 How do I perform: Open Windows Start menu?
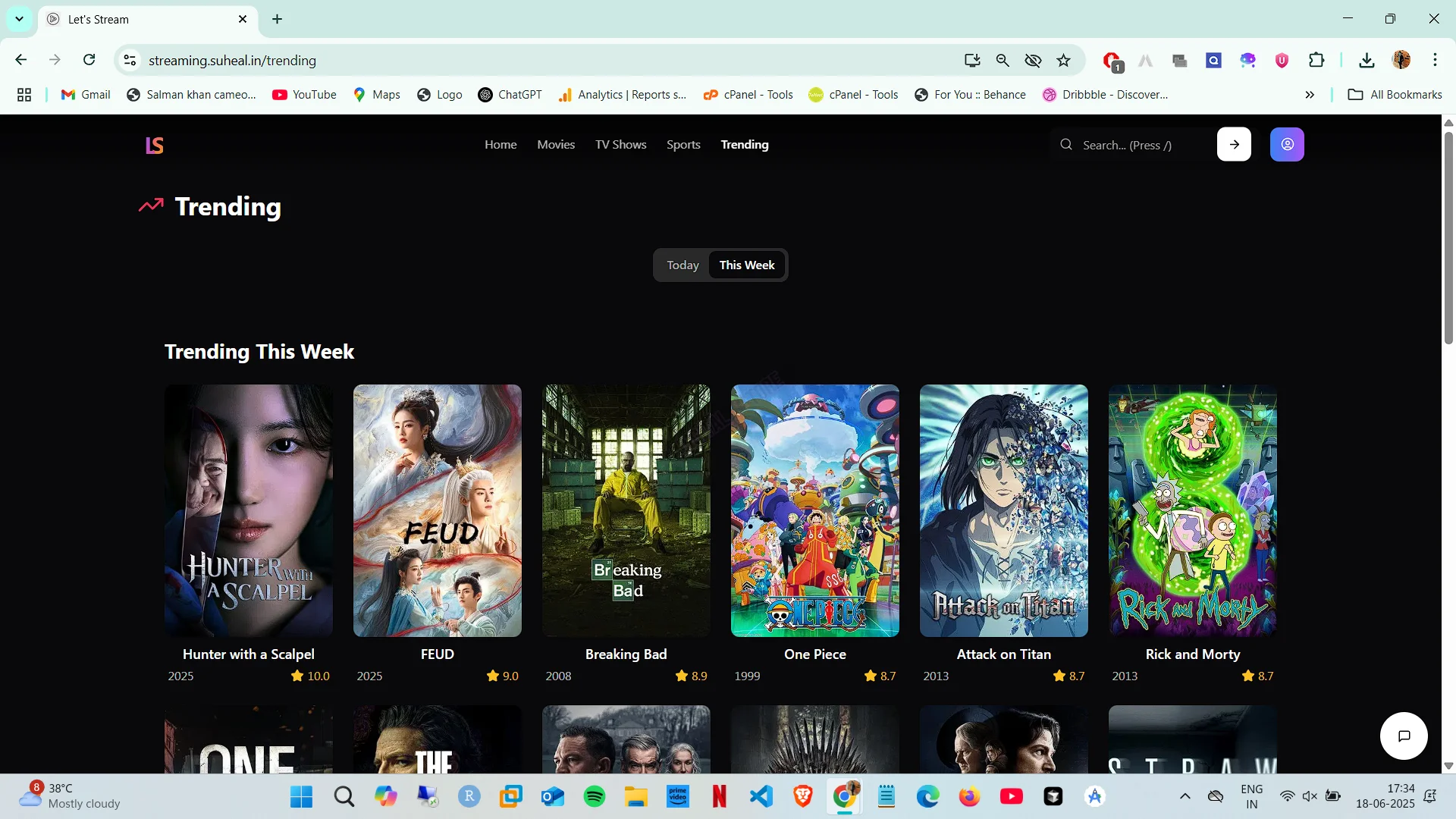(x=302, y=796)
